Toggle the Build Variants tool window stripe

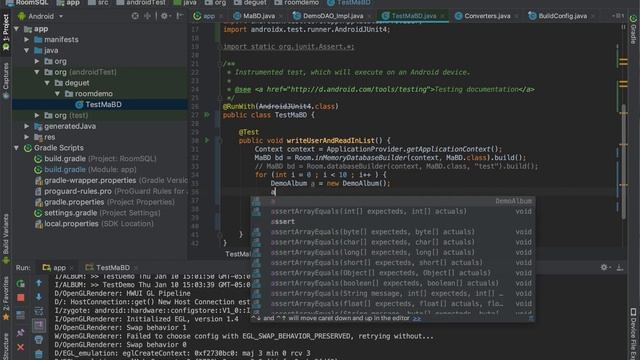(6, 239)
